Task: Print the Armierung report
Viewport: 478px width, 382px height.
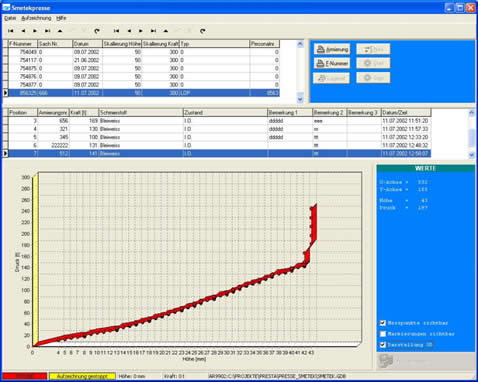Action: coord(332,49)
